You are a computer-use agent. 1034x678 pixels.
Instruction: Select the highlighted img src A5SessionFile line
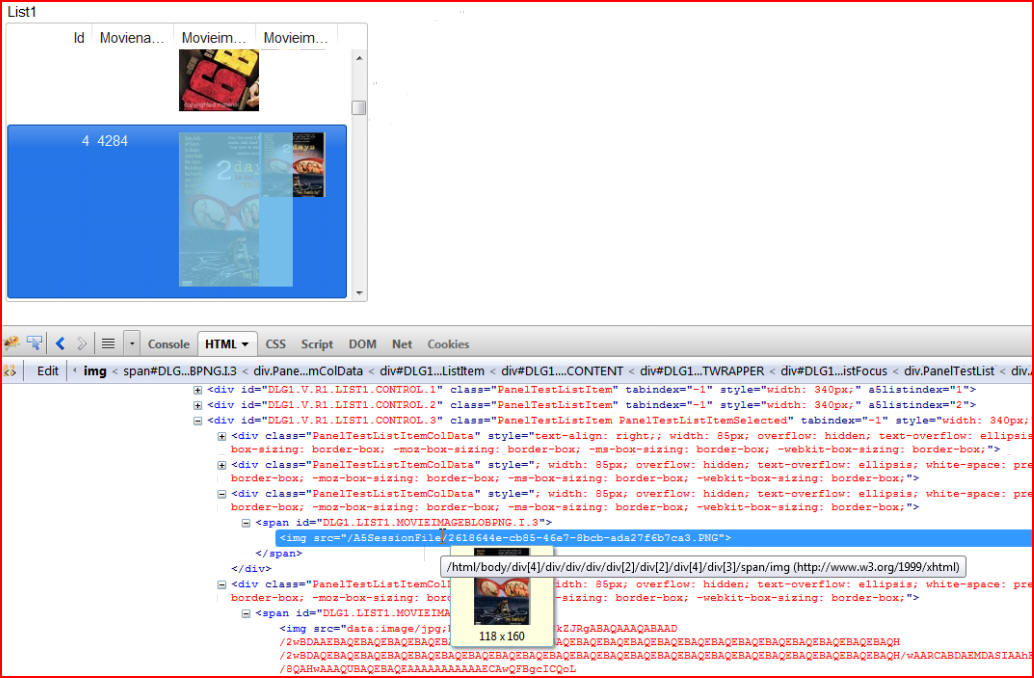(653, 538)
